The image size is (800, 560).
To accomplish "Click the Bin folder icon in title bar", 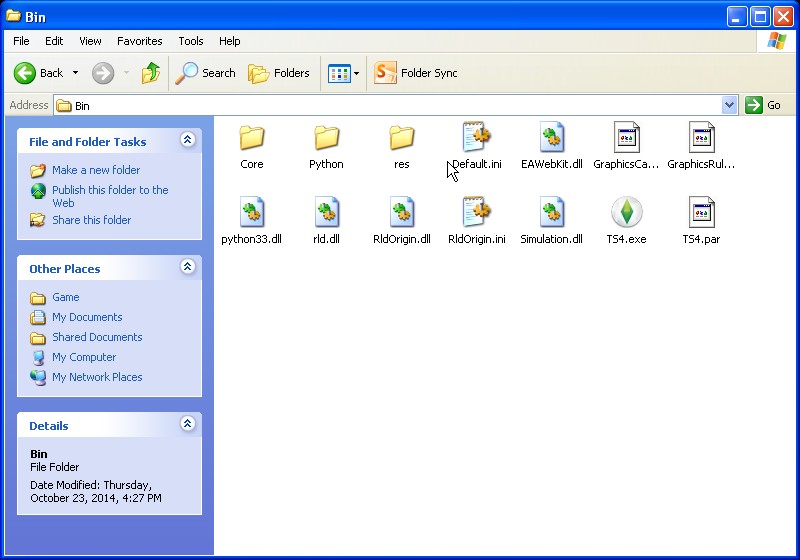I will (13, 16).
